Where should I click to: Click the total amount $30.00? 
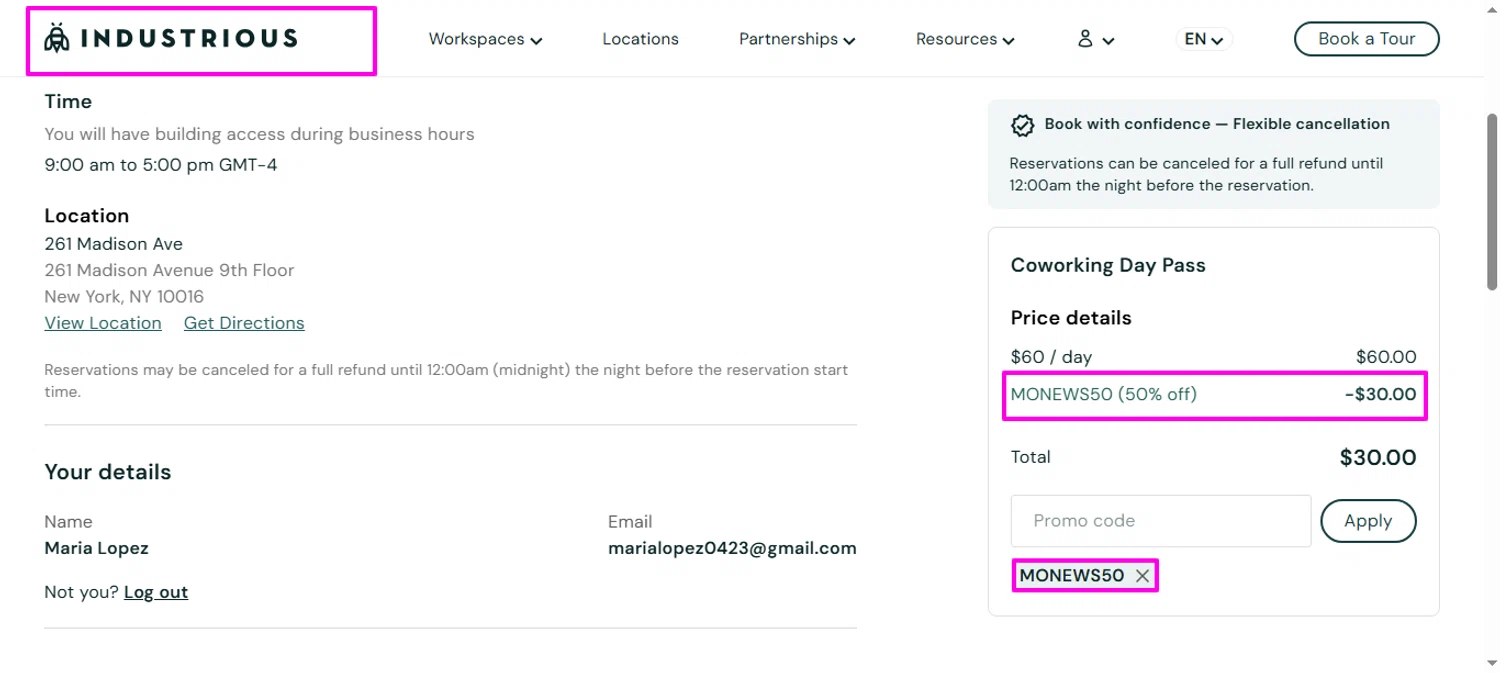[x=1378, y=458]
